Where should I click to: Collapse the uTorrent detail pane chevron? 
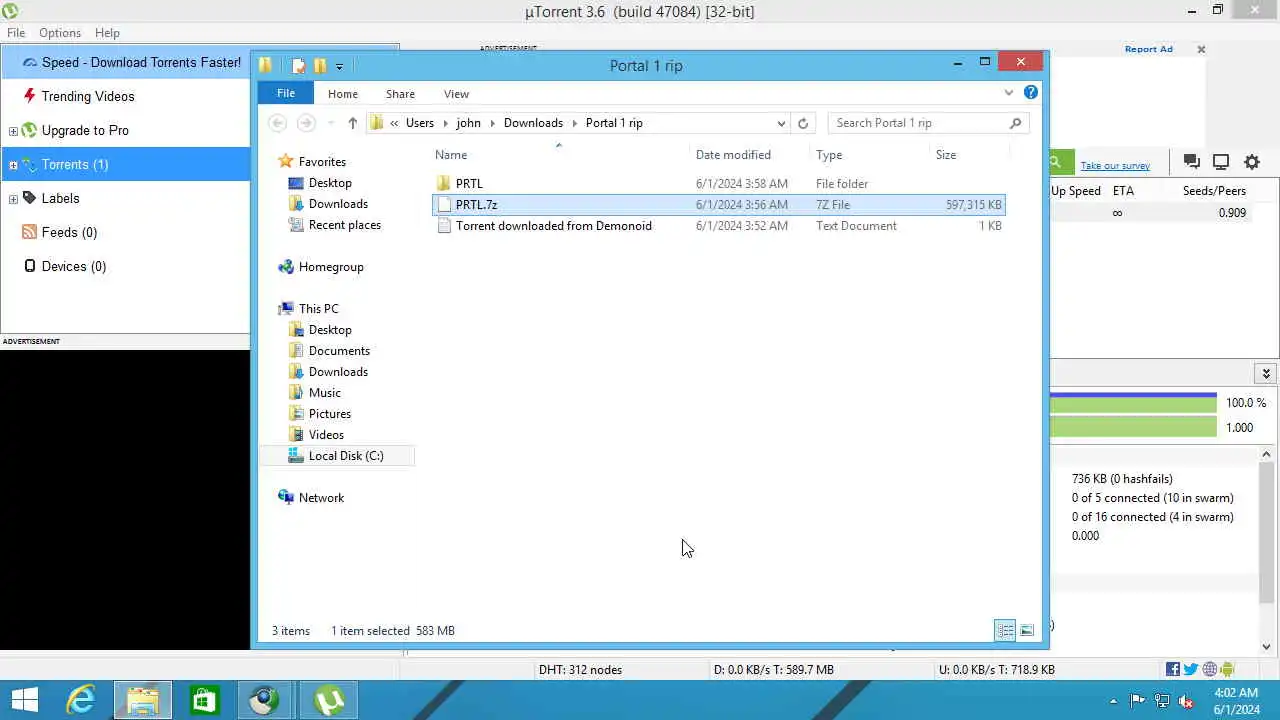[1266, 373]
